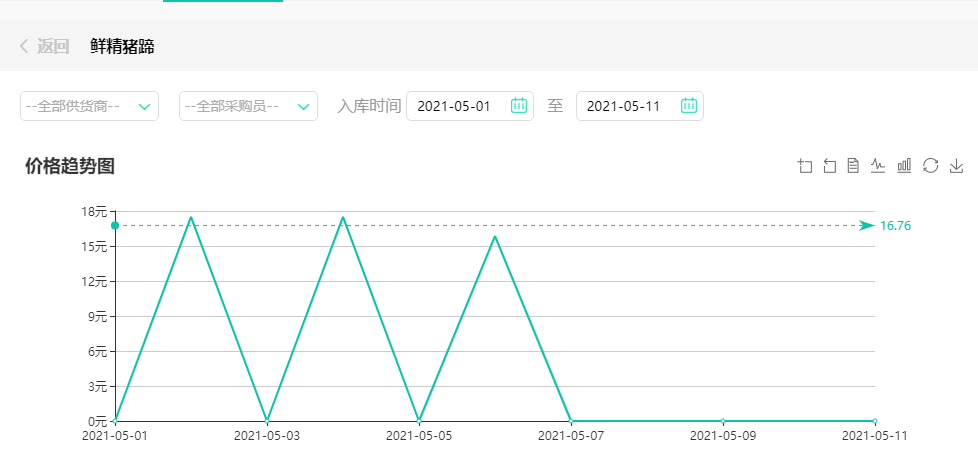Image resolution: width=978 pixels, height=476 pixels.
Task: Click the back chevron arrow icon
Action: click(24, 46)
